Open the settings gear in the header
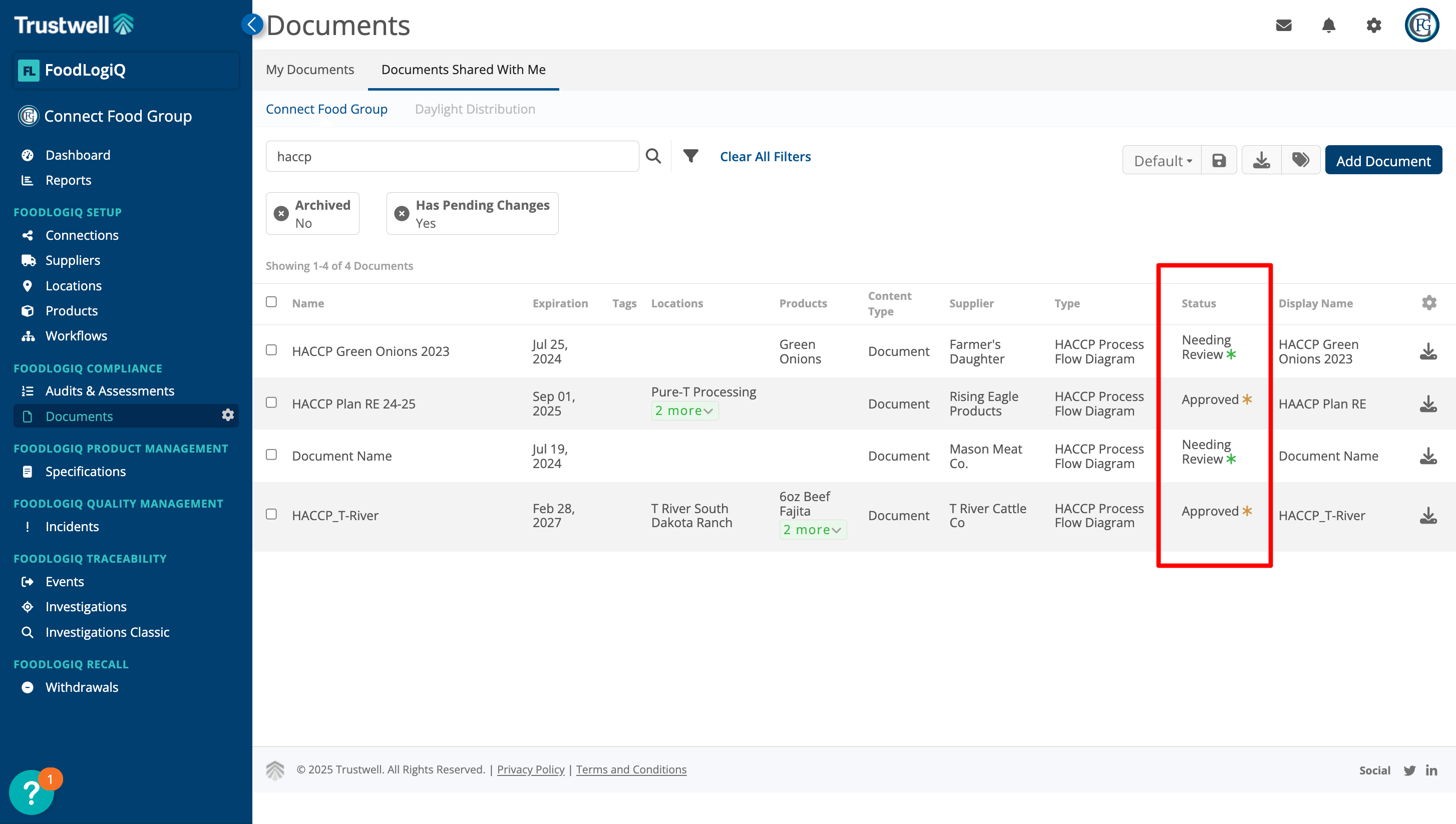 point(1373,26)
